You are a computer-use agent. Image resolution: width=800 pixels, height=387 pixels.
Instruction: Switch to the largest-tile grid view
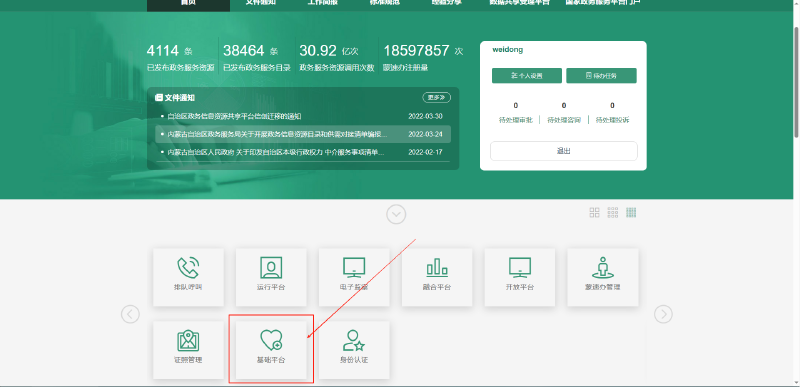(x=594, y=213)
